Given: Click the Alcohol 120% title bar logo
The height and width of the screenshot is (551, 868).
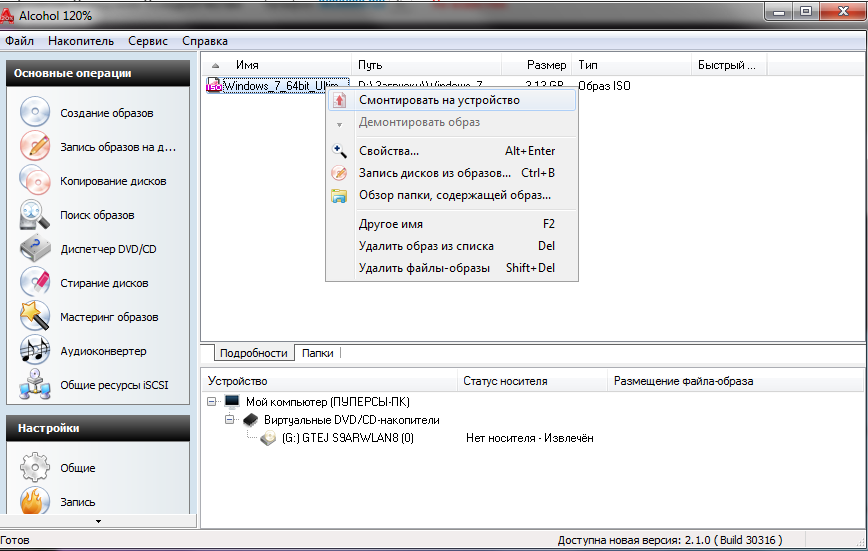Looking at the screenshot, I should point(7,16).
